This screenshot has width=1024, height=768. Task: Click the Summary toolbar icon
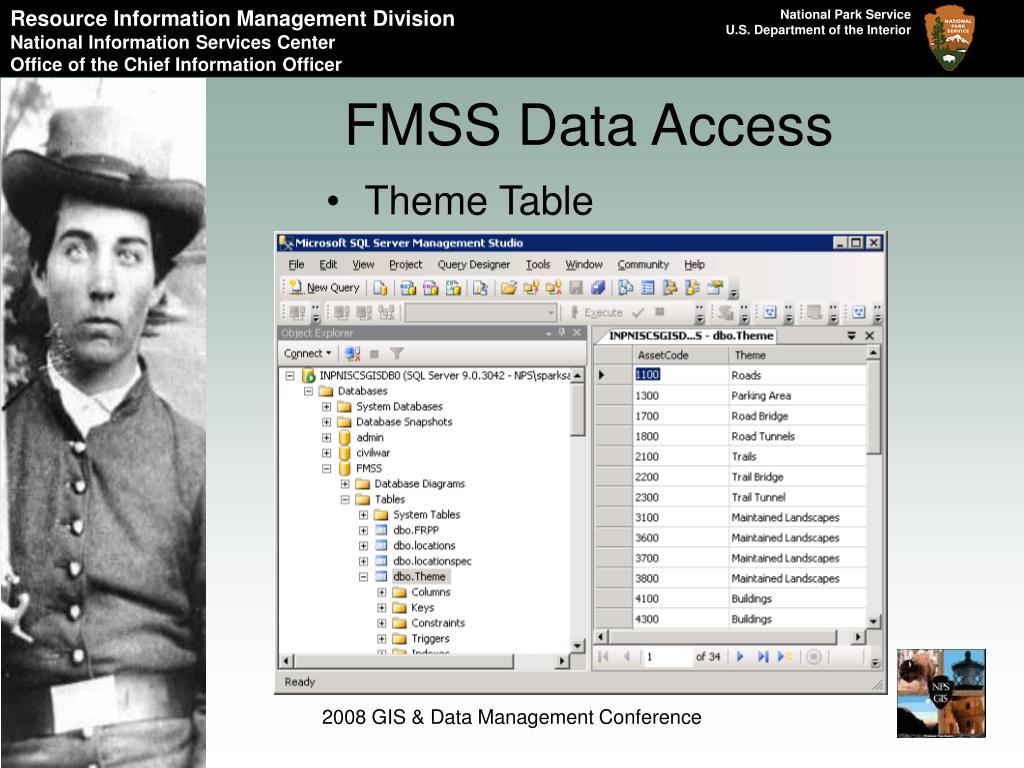tap(648, 288)
